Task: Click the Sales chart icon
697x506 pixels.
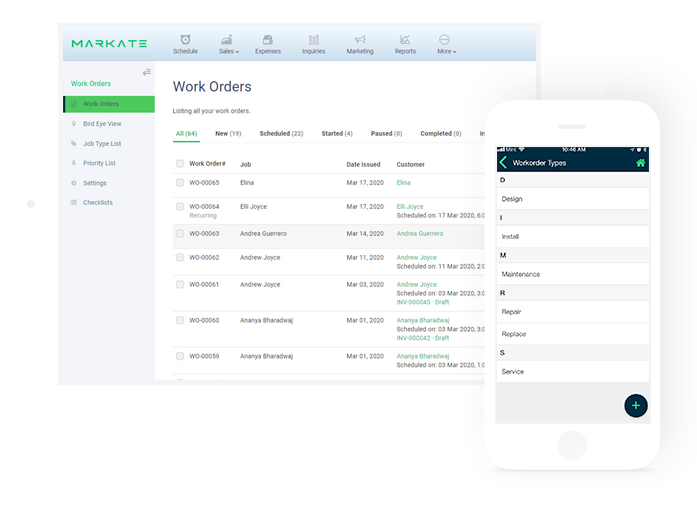Action: [x=227, y=40]
